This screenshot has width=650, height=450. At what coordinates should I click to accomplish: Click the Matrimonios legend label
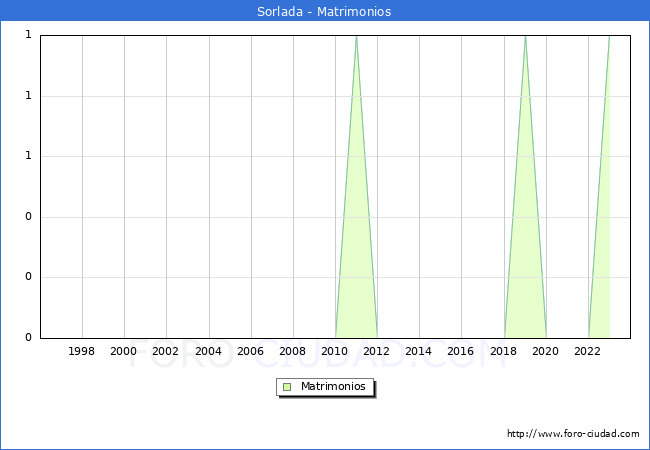coord(333,386)
